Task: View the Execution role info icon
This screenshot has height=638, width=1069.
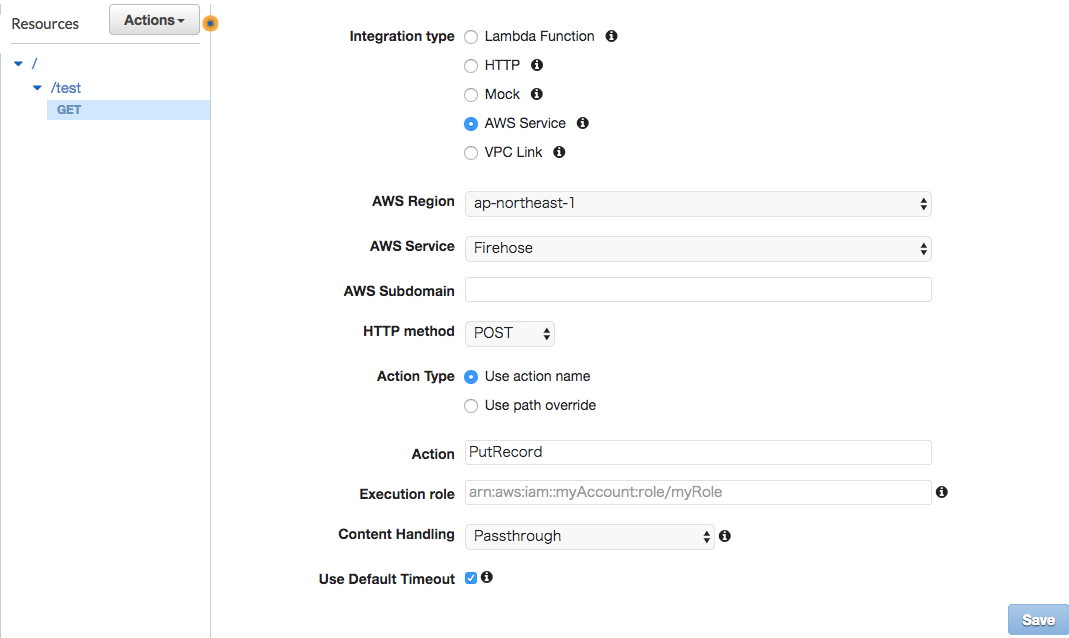Action: 941,492
